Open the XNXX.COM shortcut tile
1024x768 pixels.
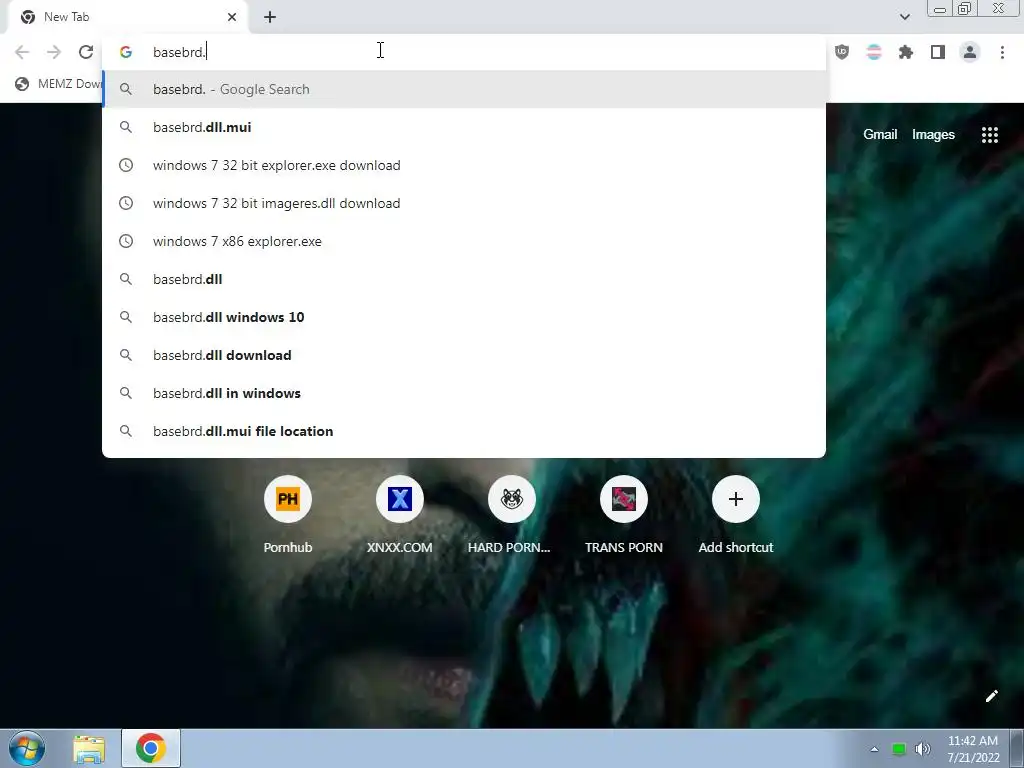pos(400,517)
